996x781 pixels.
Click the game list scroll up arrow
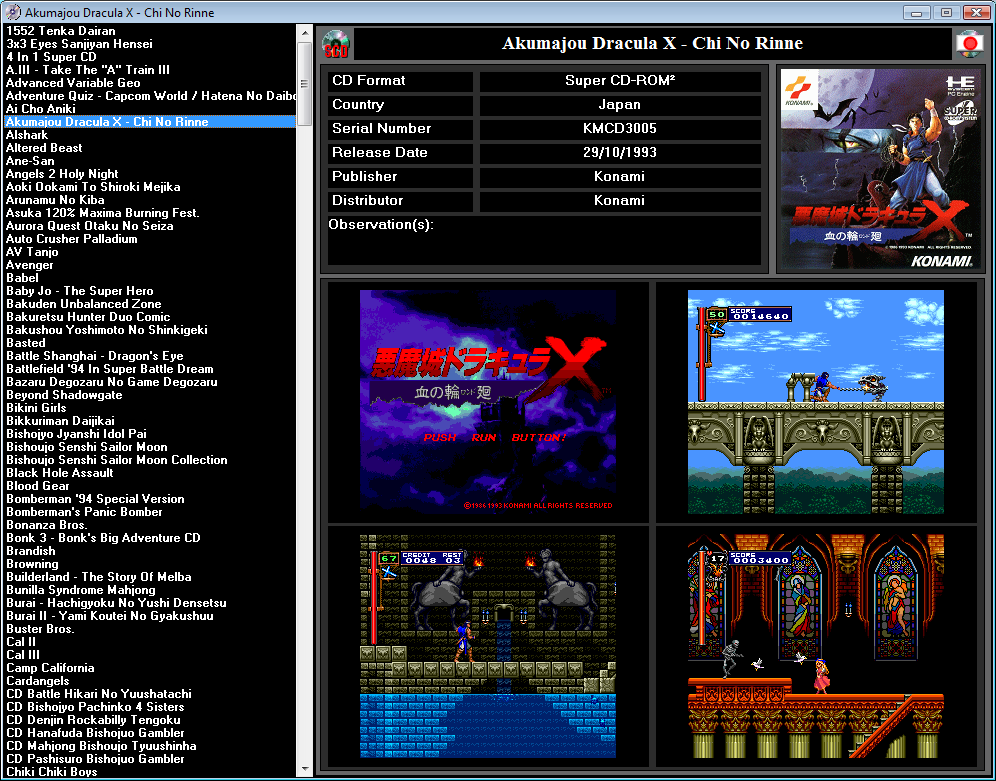click(x=305, y=32)
